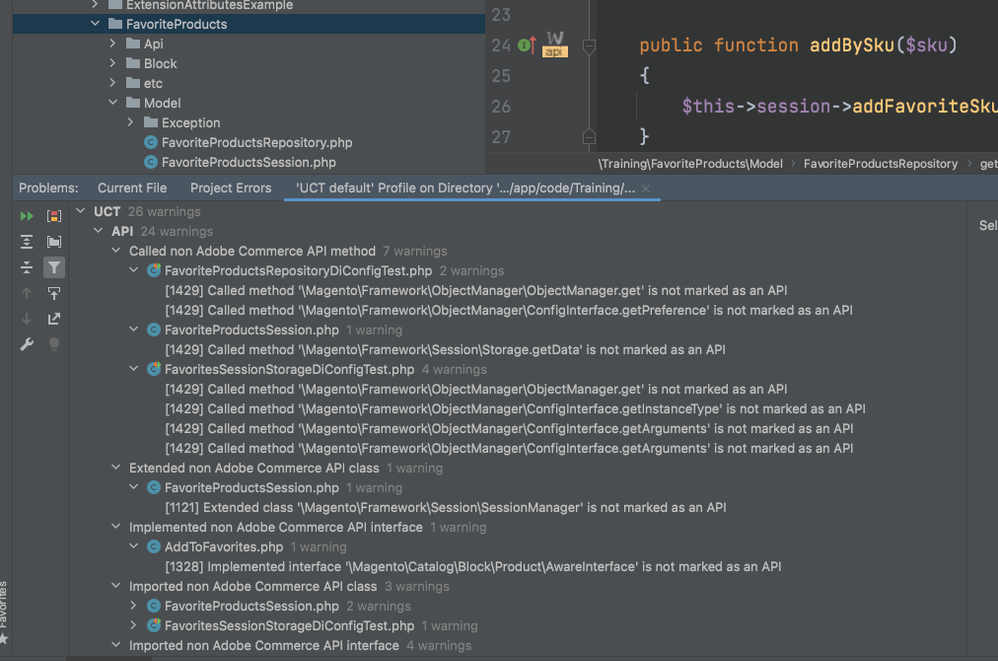Expand the Imported non Adobe Commerce API interface group
Screen dimensions: 998x661
pos(116,646)
